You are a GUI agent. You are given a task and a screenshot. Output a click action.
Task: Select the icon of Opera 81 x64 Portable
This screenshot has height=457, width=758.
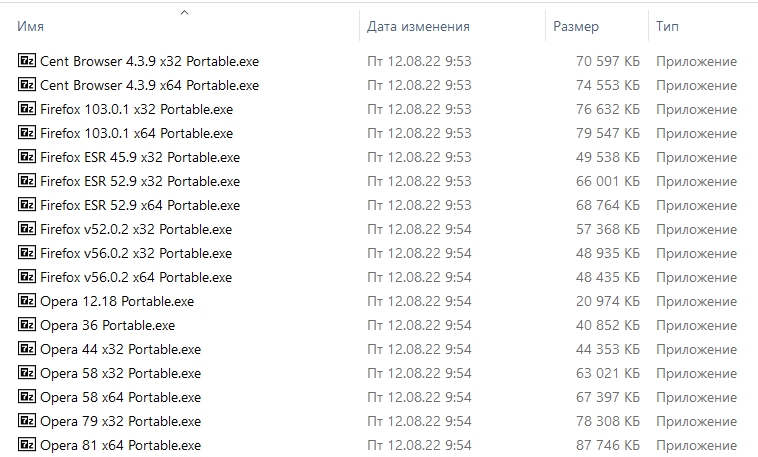27,444
